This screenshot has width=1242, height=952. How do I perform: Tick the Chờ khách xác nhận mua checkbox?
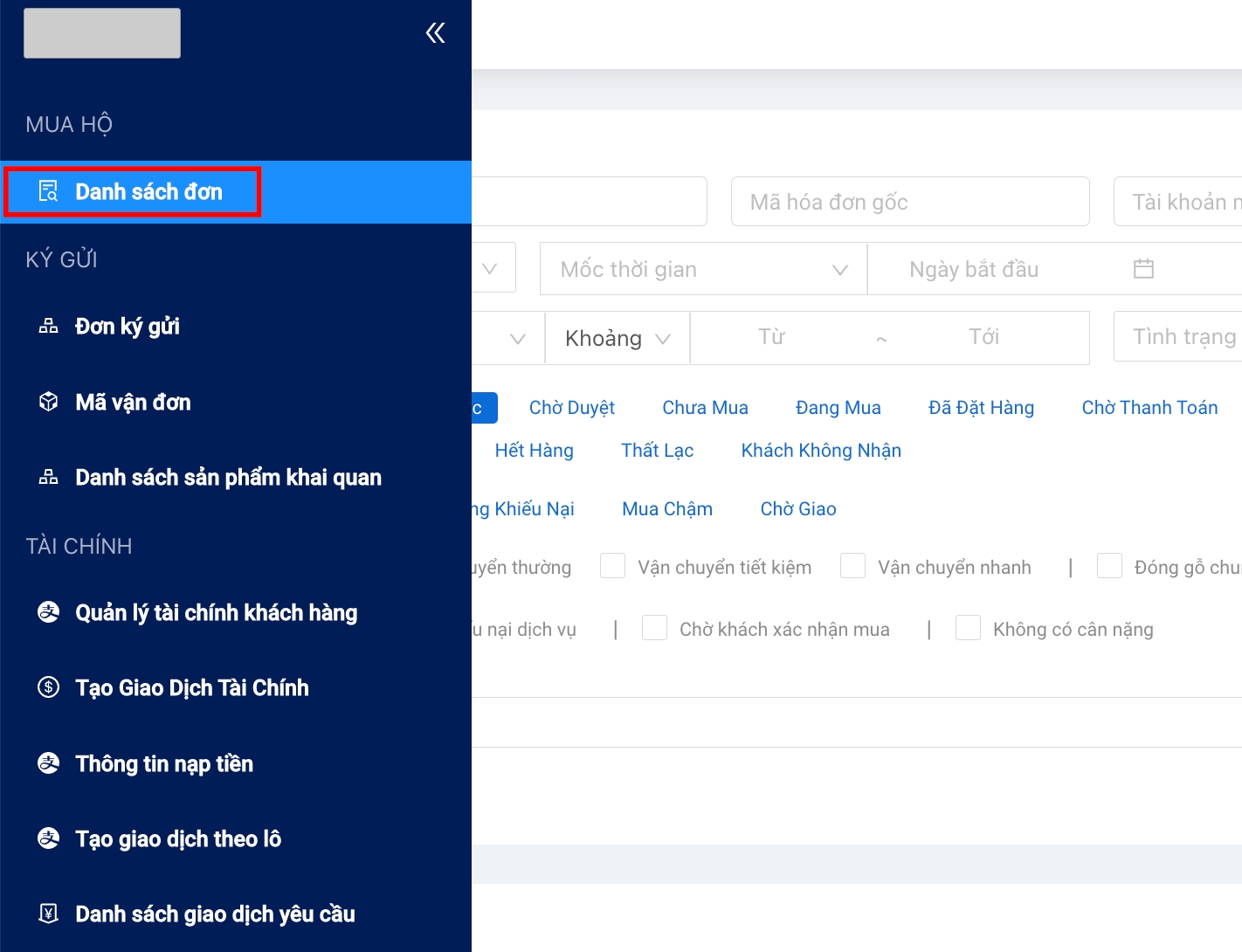click(654, 628)
